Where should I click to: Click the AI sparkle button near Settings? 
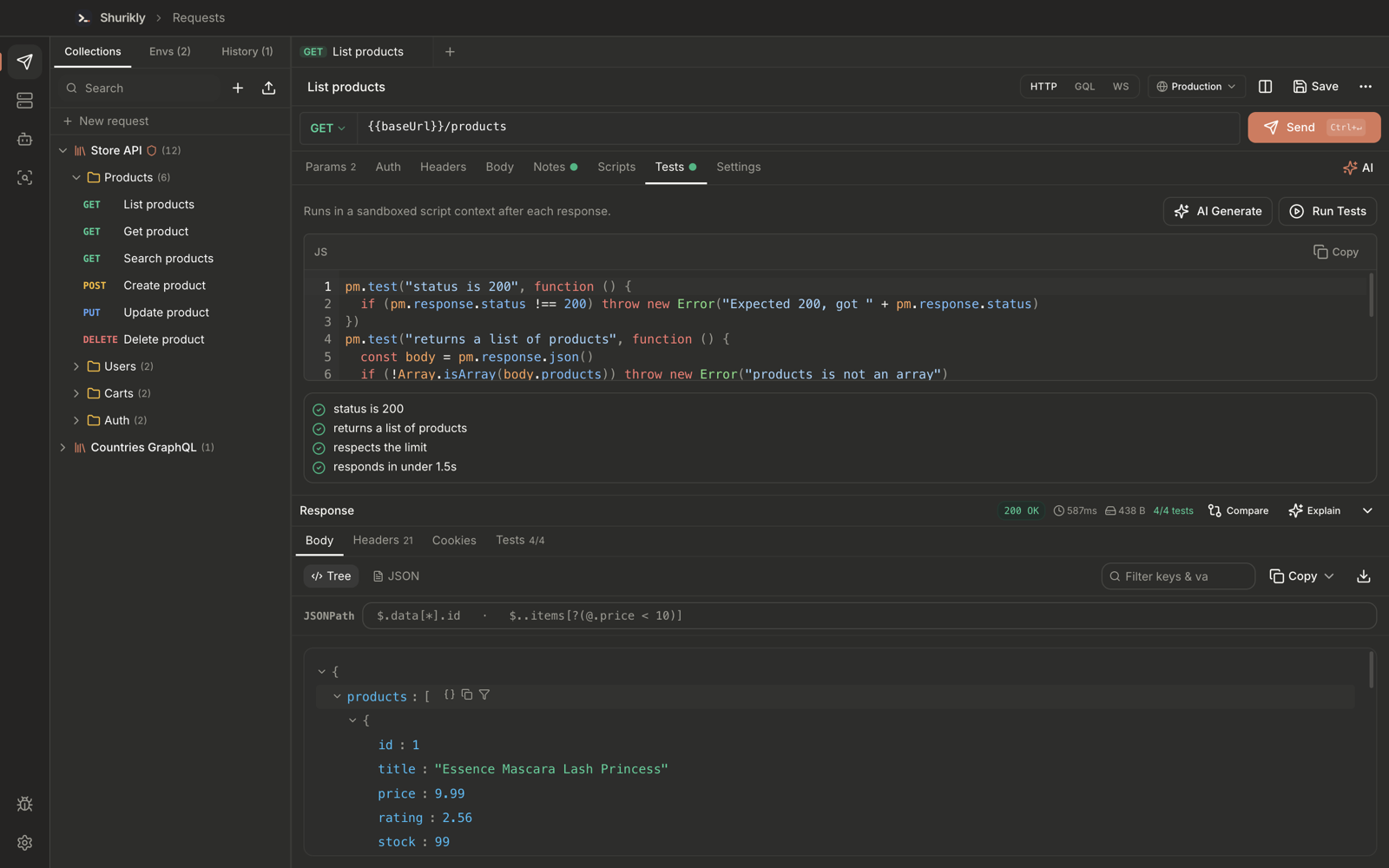point(1358,168)
